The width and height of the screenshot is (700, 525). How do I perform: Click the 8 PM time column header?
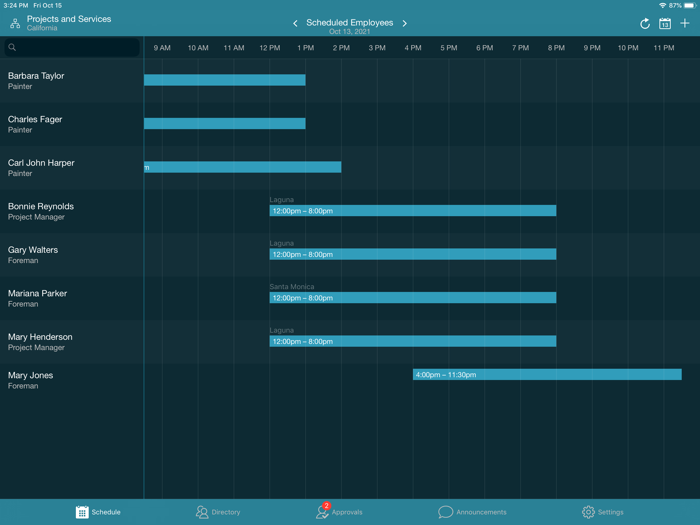pos(556,48)
